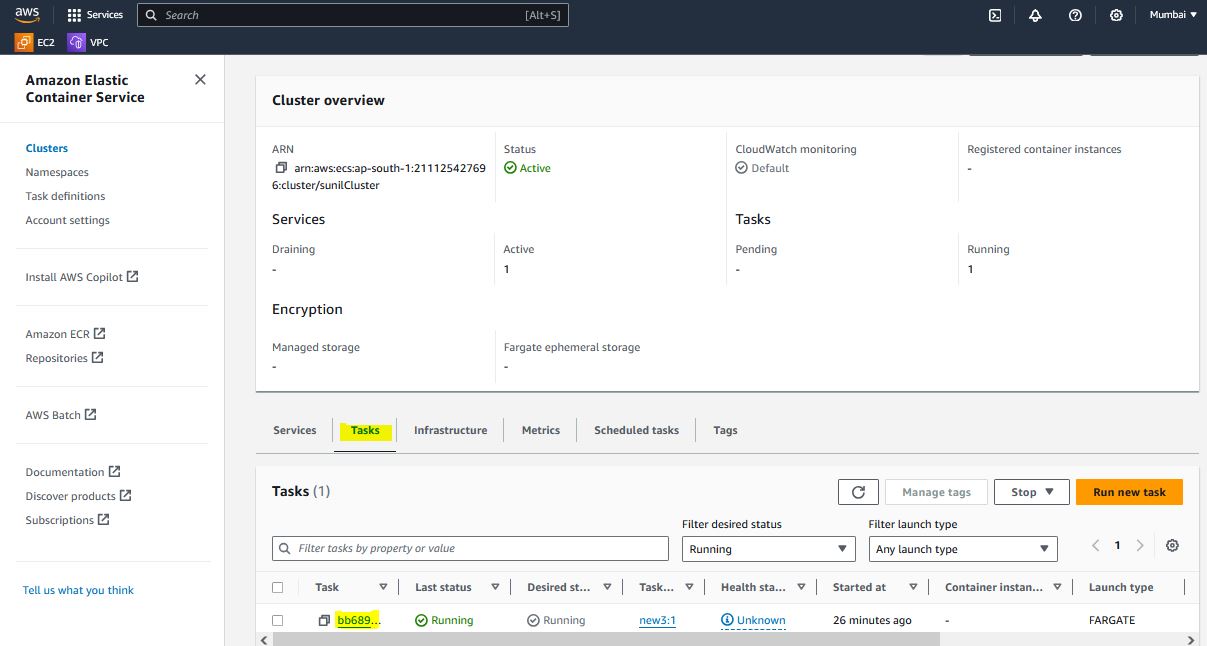The height and width of the screenshot is (646, 1207).
Task: Close the ECS navigation sidebar
Action: [200, 80]
